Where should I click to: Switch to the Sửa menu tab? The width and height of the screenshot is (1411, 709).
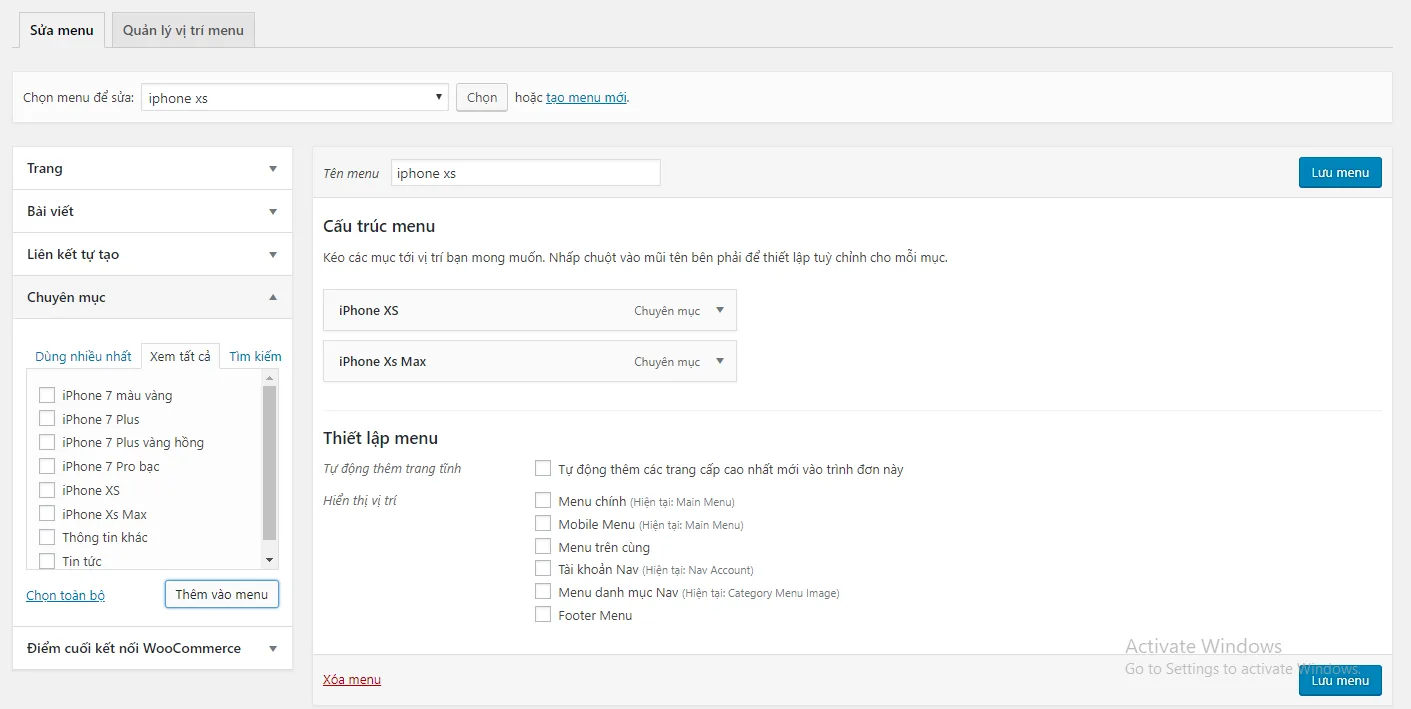[61, 30]
